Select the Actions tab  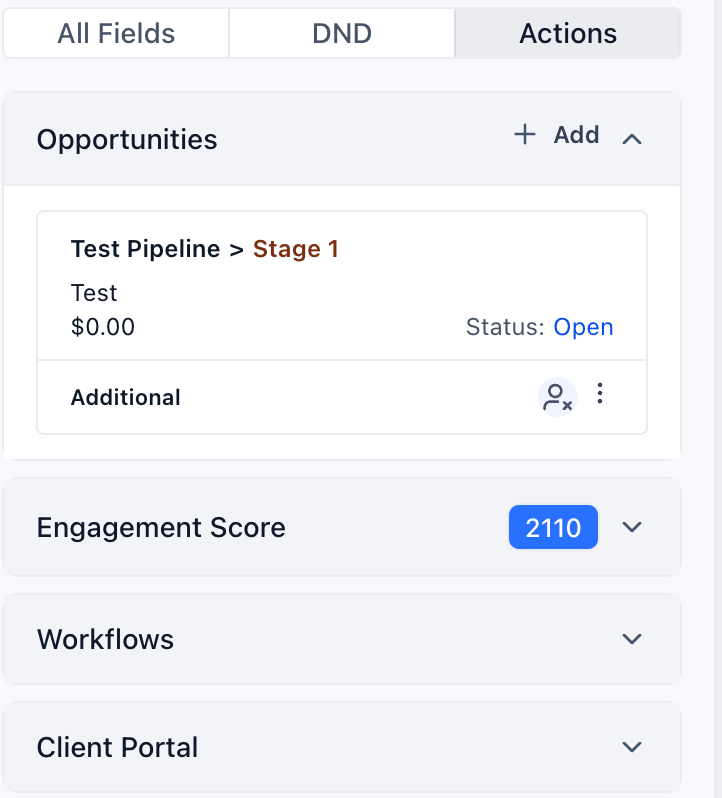(568, 34)
